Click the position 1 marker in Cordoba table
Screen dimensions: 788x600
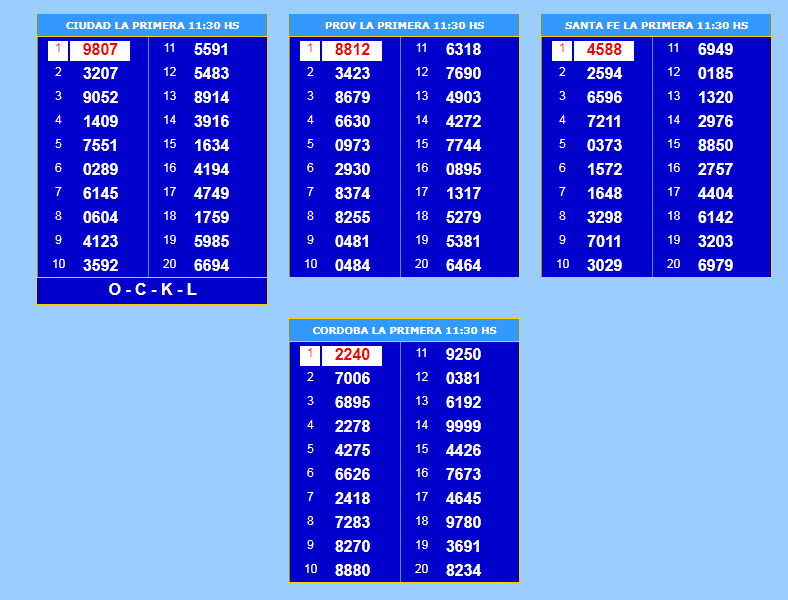pyautogui.click(x=310, y=355)
